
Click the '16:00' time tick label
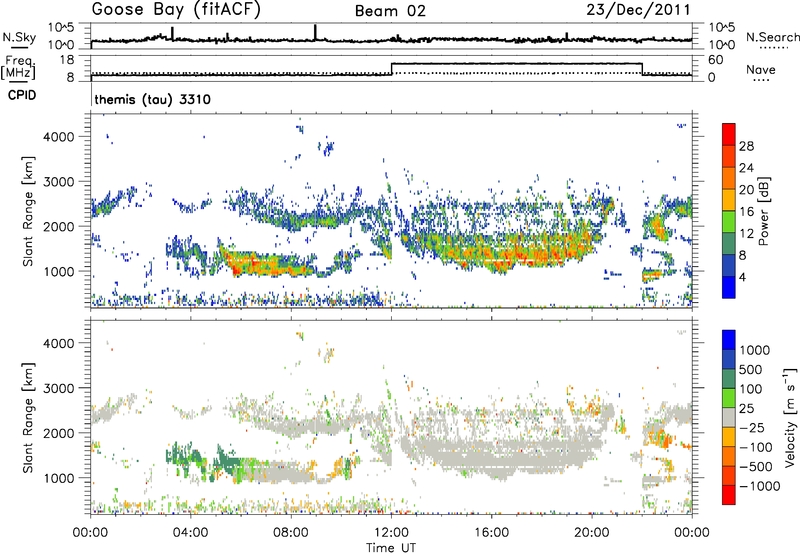(x=491, y=533)
